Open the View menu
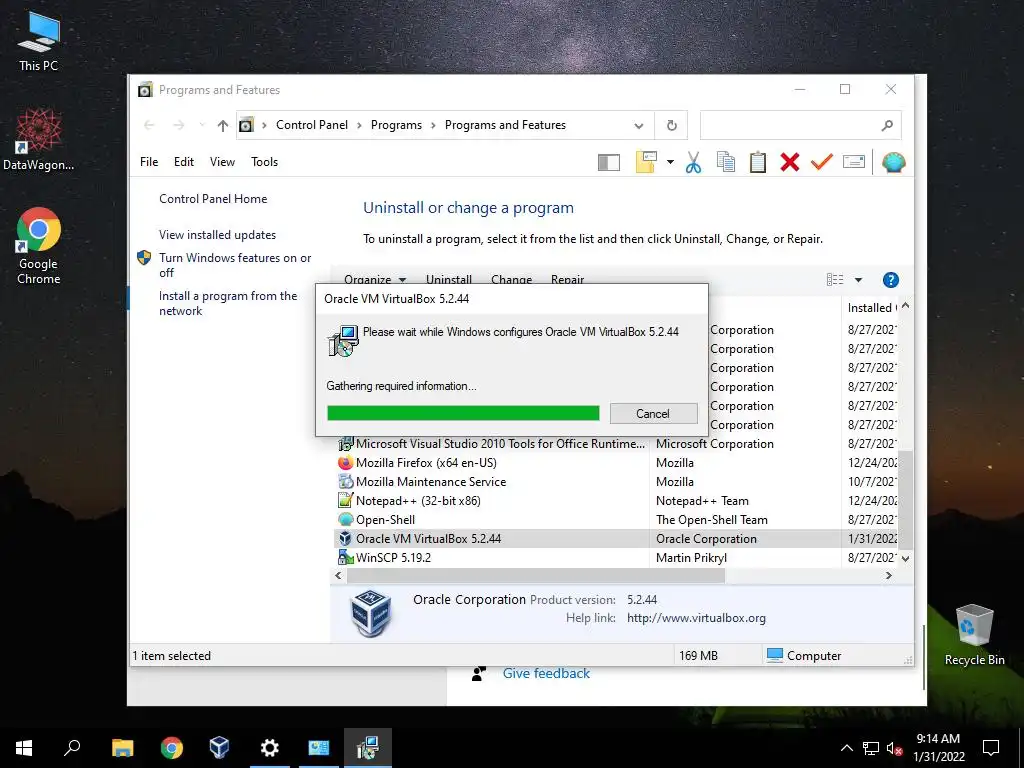The width and height of the screenshot is (1024, 768). [222, 162]
